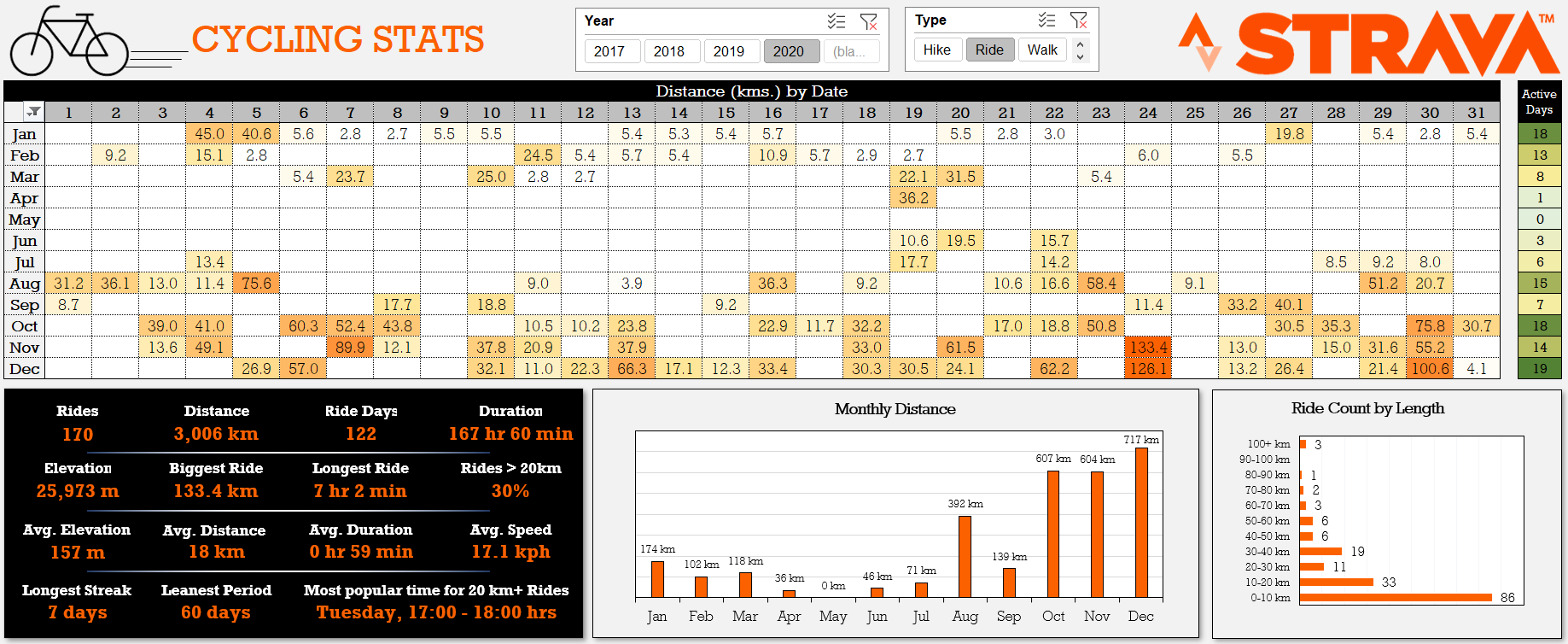Clear the Type slicer filter

(1079, 20)
